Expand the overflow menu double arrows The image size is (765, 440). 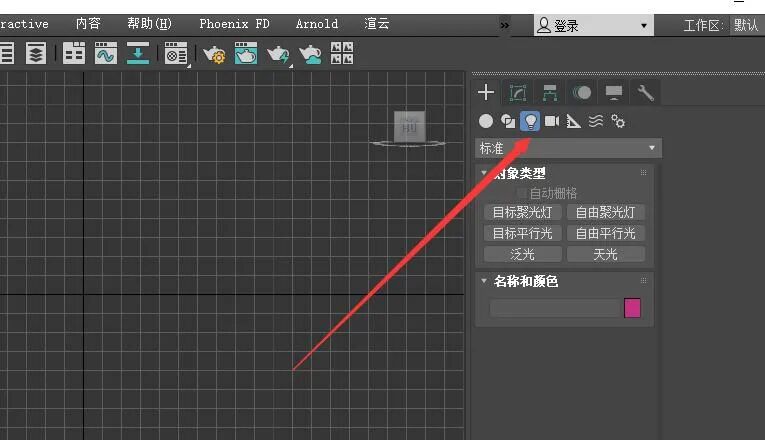[x=504, y=25]
